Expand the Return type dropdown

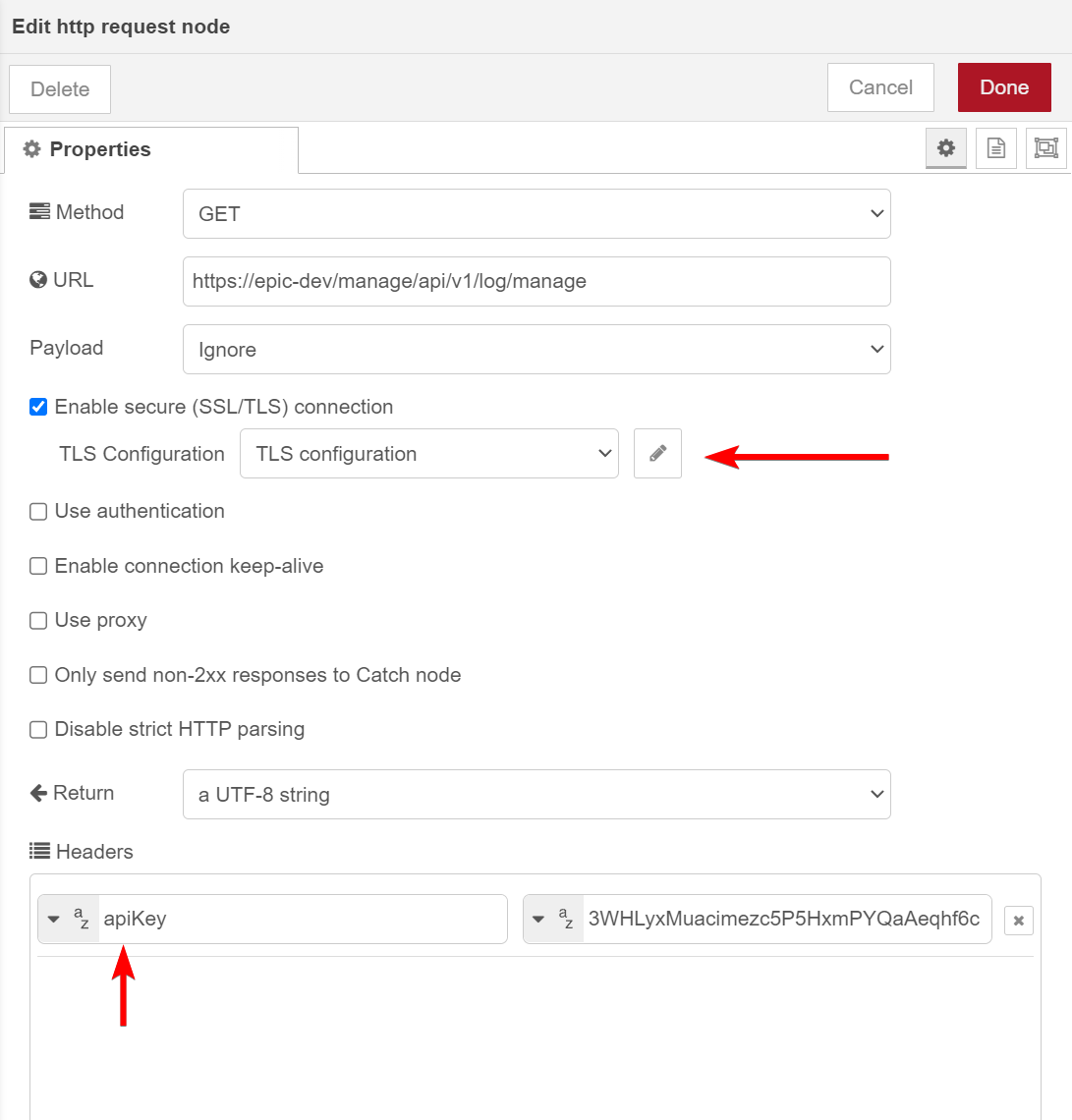[x=536, y=794]
